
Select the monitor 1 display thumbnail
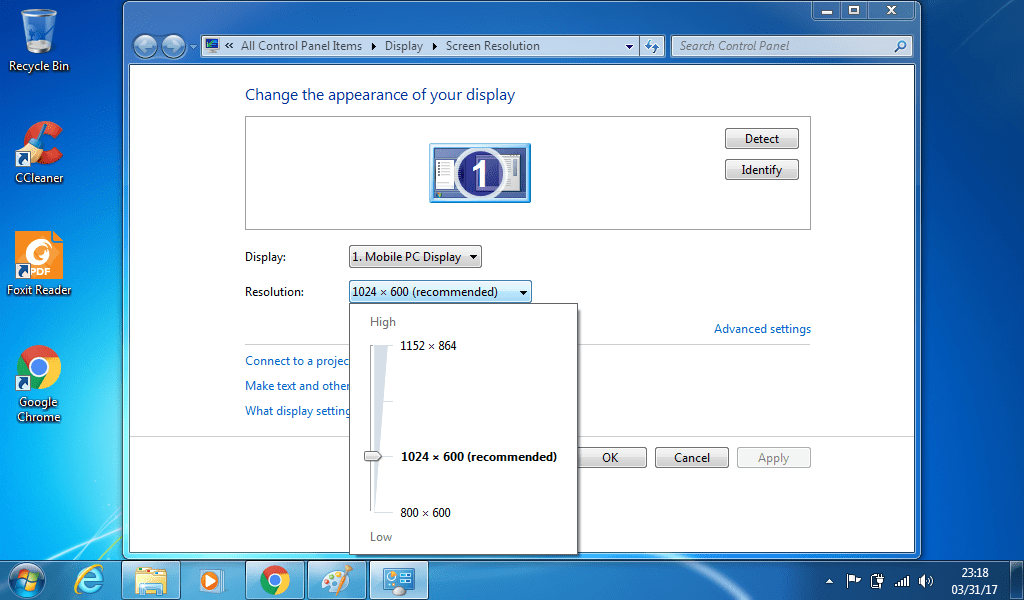coord(479,173)
